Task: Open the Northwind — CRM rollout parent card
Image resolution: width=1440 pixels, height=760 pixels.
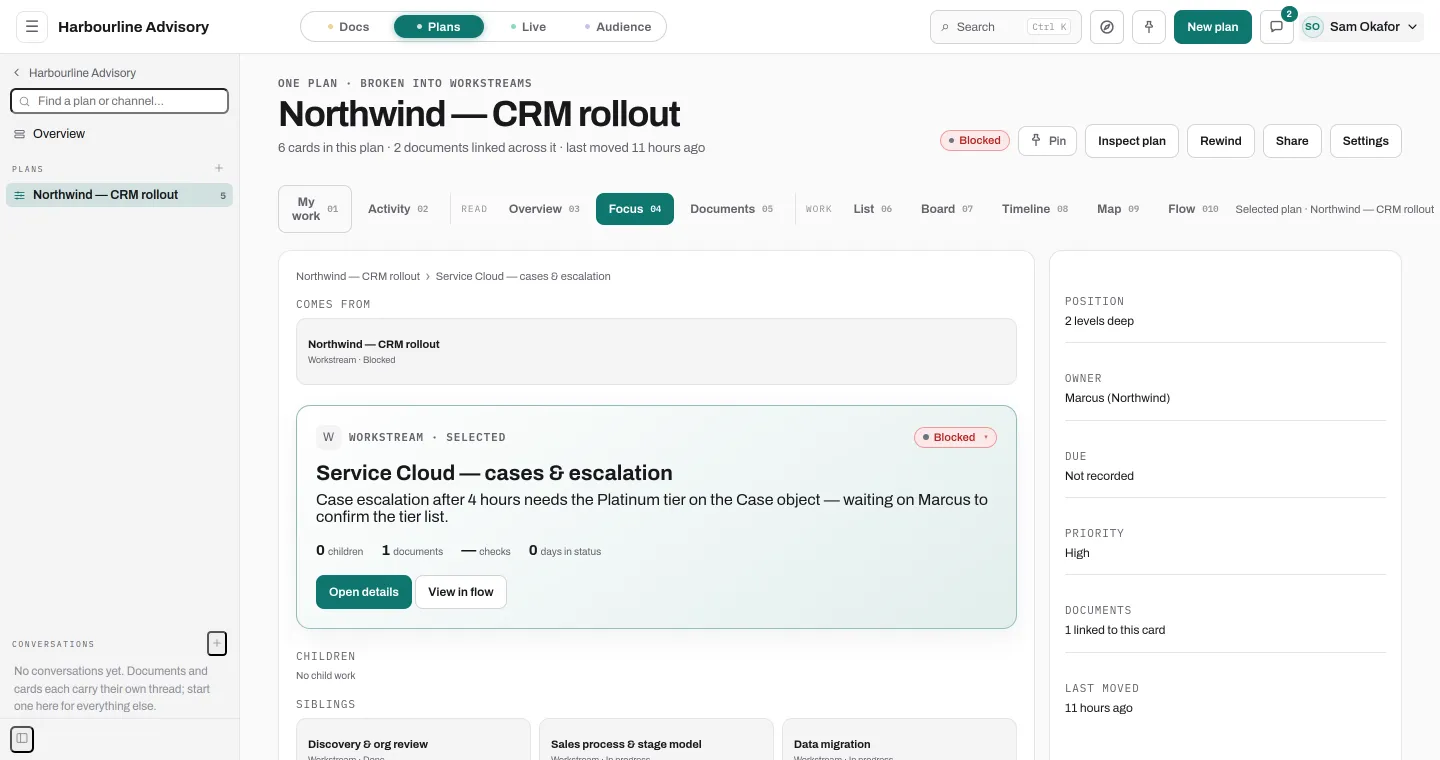Action: [x=656, y=351]
